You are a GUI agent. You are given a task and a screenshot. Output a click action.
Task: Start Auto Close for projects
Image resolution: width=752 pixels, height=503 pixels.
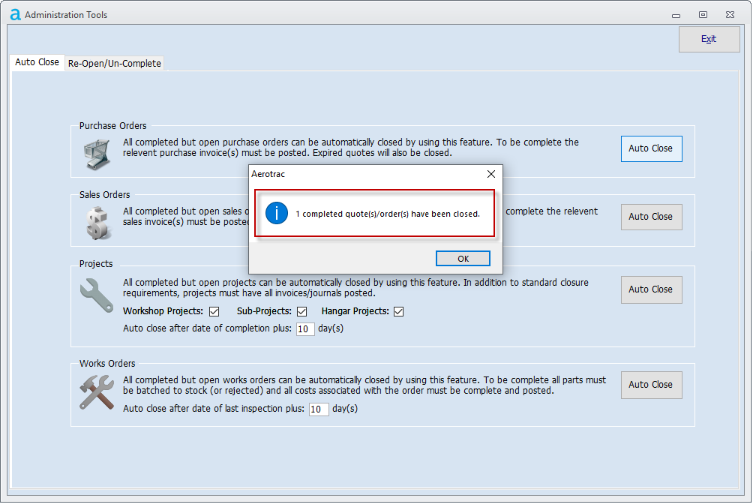point(651,290)
